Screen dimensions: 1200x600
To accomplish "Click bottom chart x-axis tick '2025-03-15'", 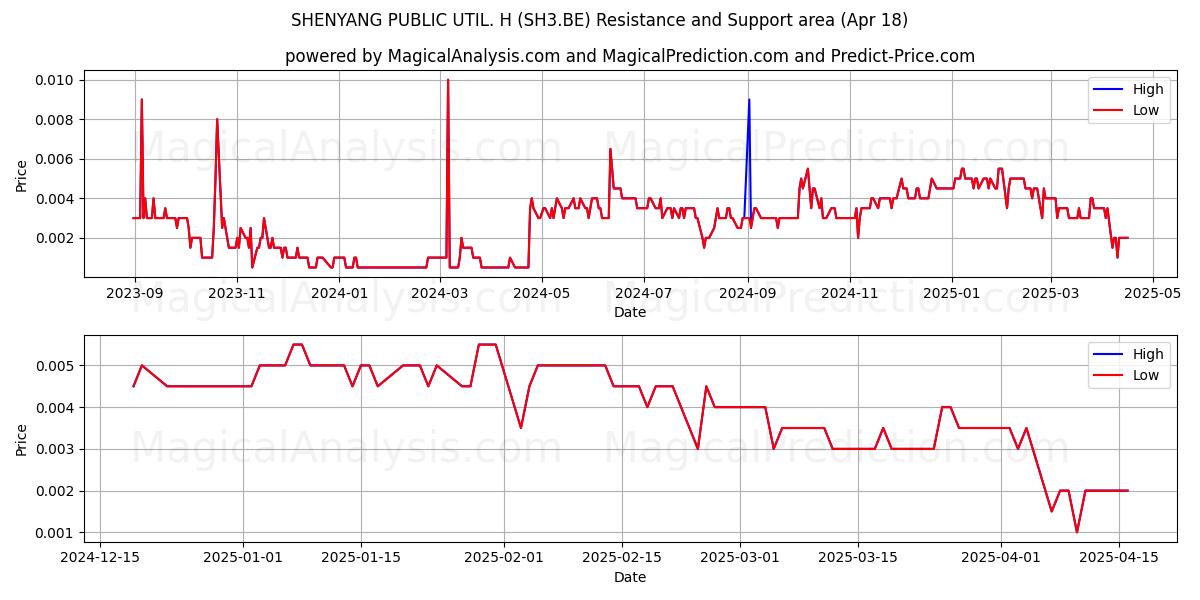I will click(858, 558).
